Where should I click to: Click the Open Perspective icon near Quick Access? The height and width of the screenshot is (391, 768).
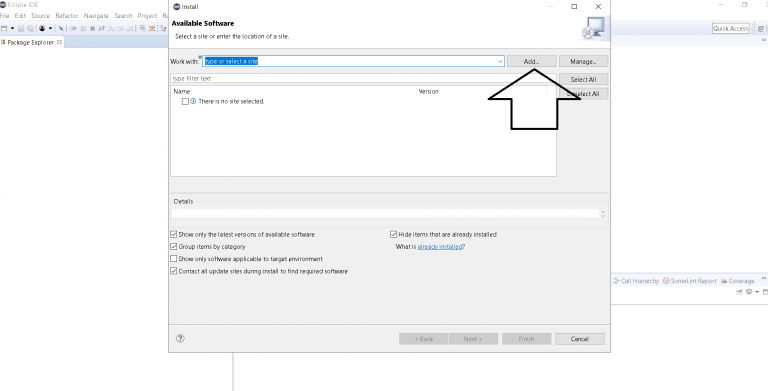point(761,28)
